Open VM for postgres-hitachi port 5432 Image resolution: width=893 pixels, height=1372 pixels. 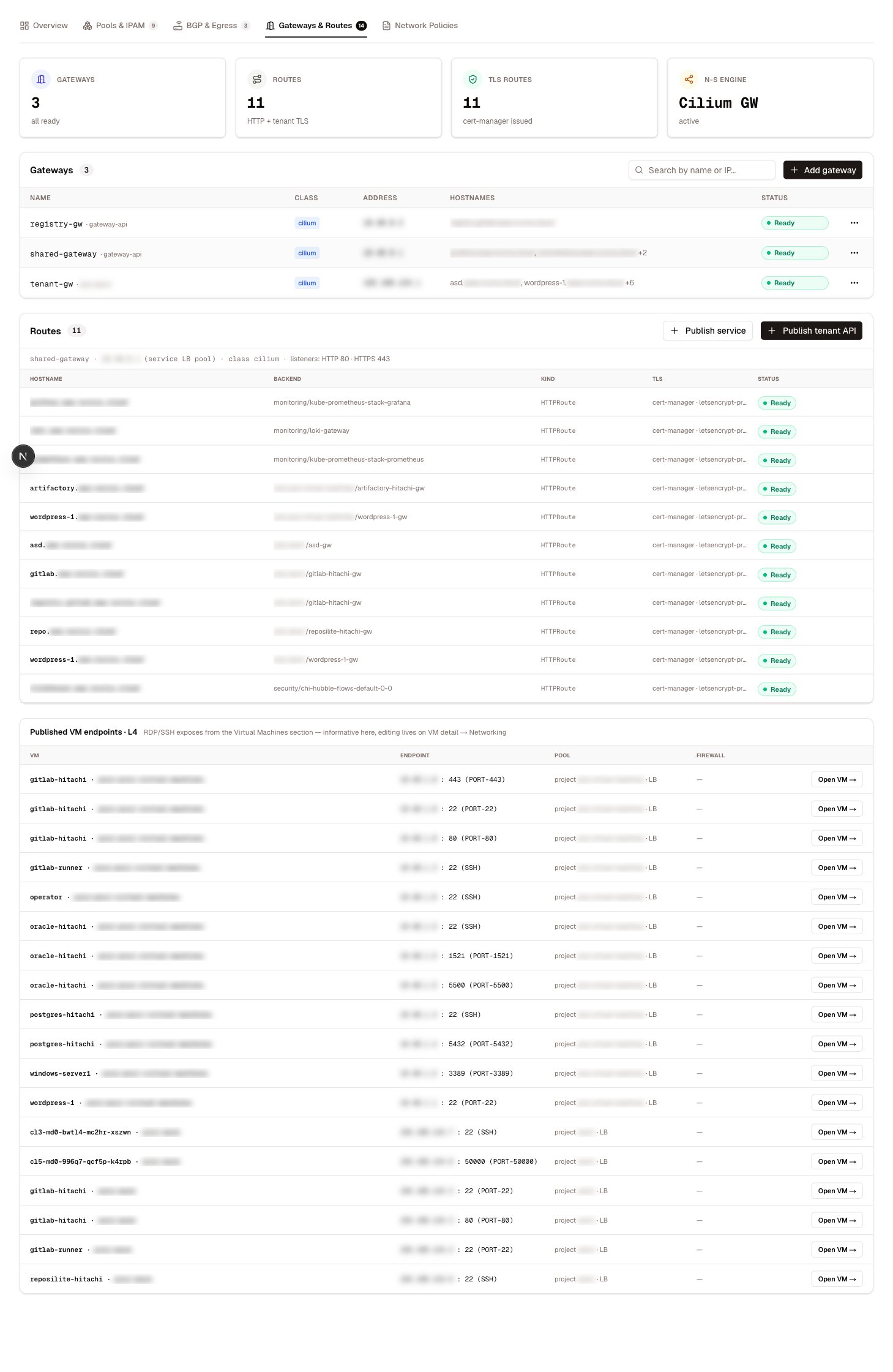(x=837, y=1044)
